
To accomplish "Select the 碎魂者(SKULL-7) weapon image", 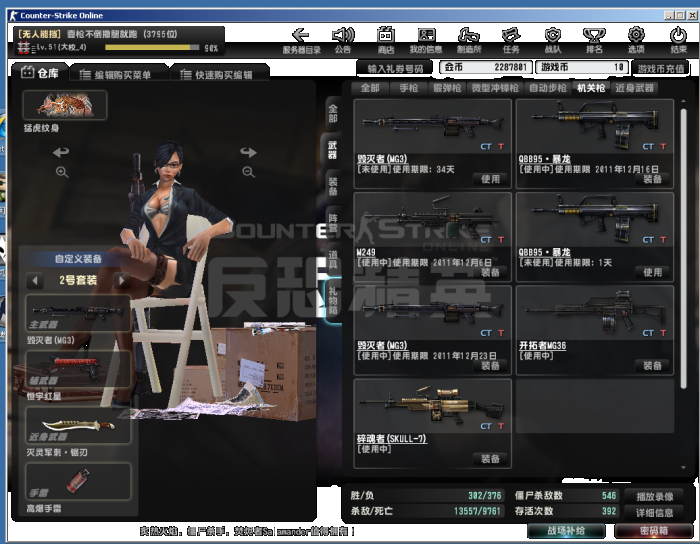I will point(432,405).
